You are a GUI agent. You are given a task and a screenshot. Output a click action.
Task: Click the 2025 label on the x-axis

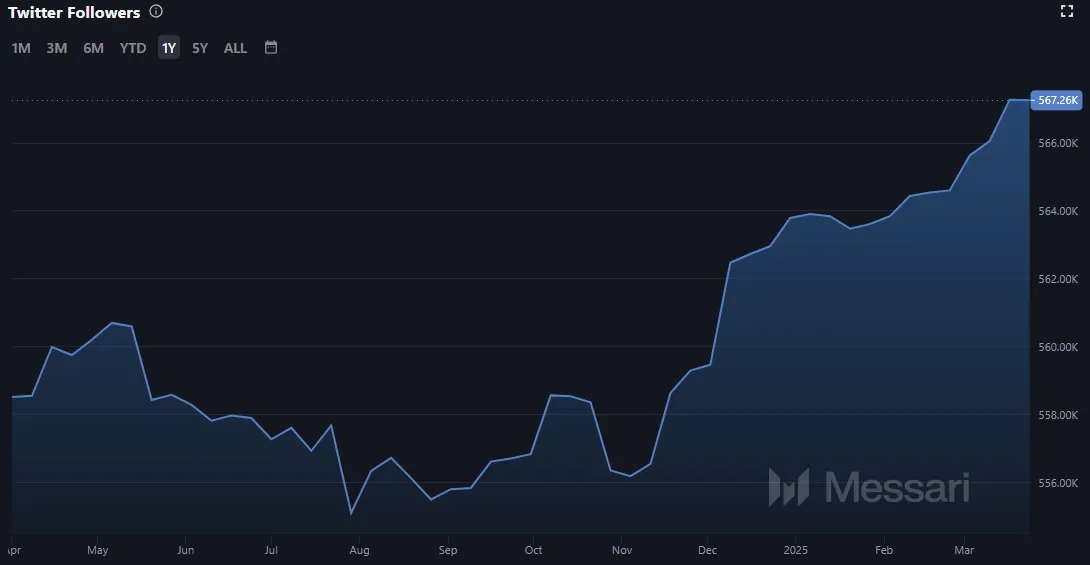[x=796, y=550]
